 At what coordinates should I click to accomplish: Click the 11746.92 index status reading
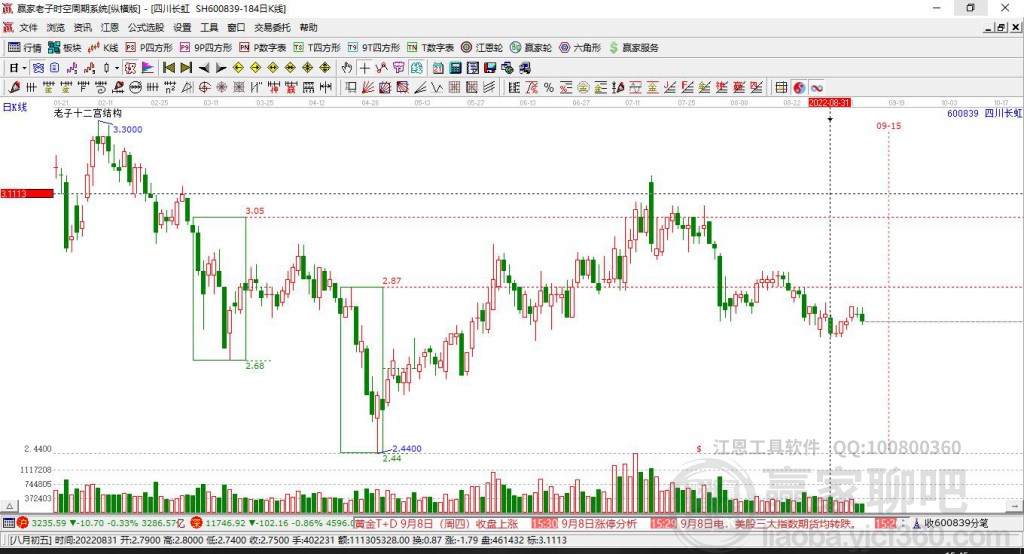click(225, 523)
